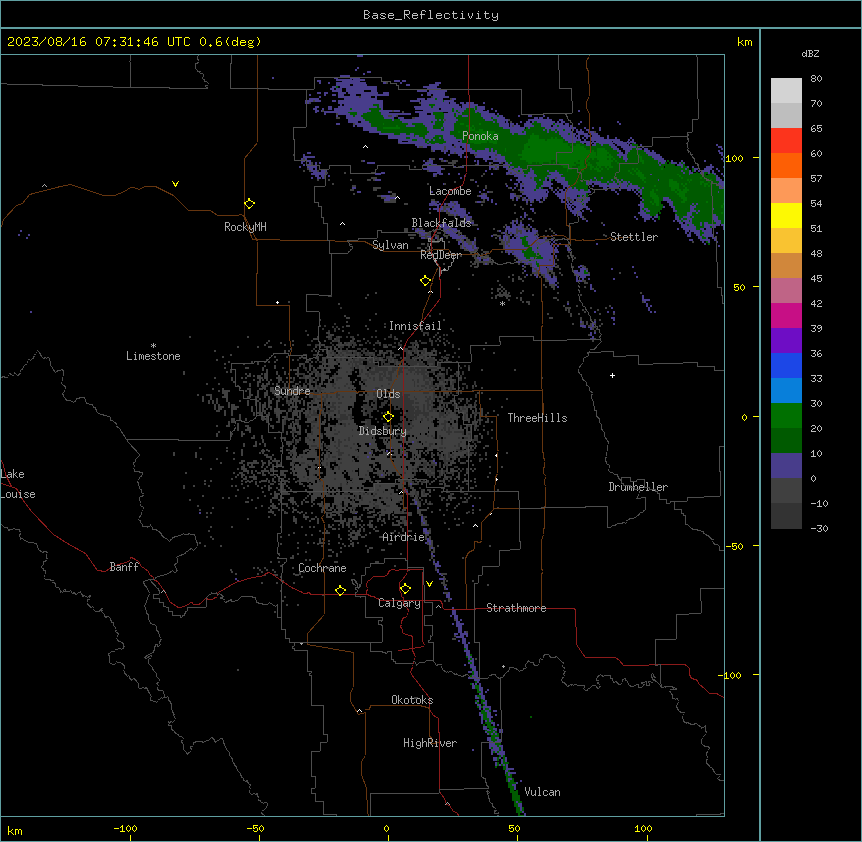Click the ThreeHills town label

point(537,418)
